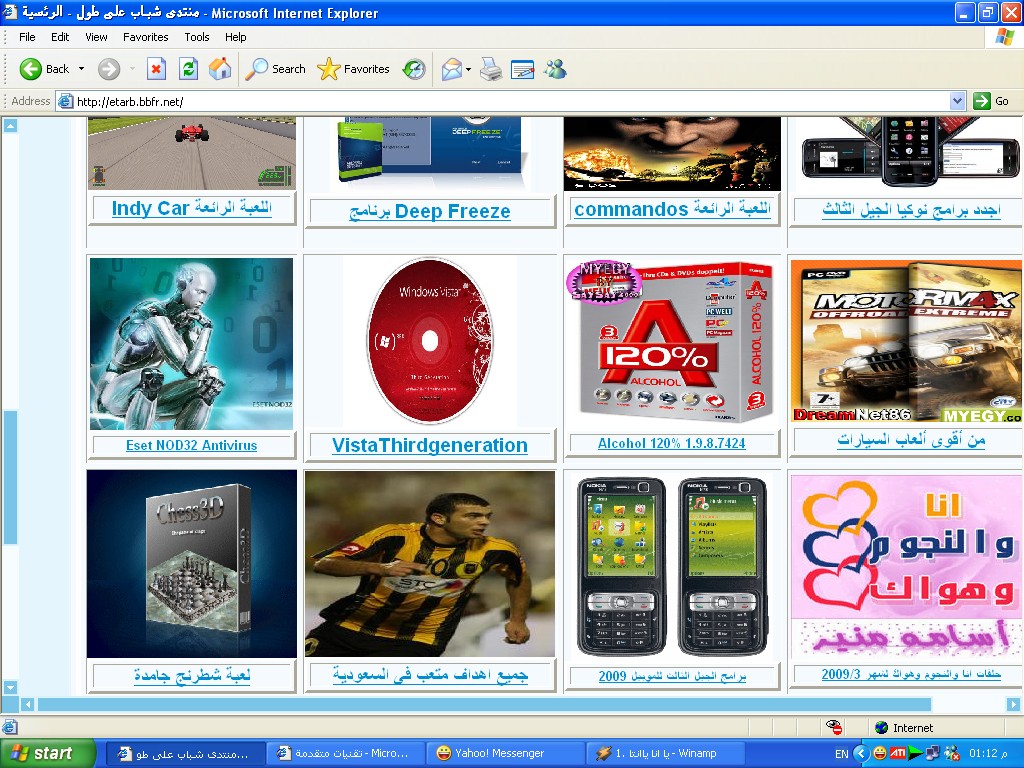Open the Indy Car game link

192,208
